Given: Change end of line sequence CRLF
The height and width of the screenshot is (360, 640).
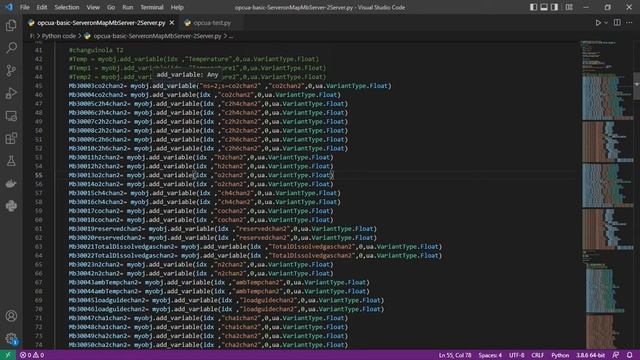Looking at the screenshot, I should coord(538,355).
